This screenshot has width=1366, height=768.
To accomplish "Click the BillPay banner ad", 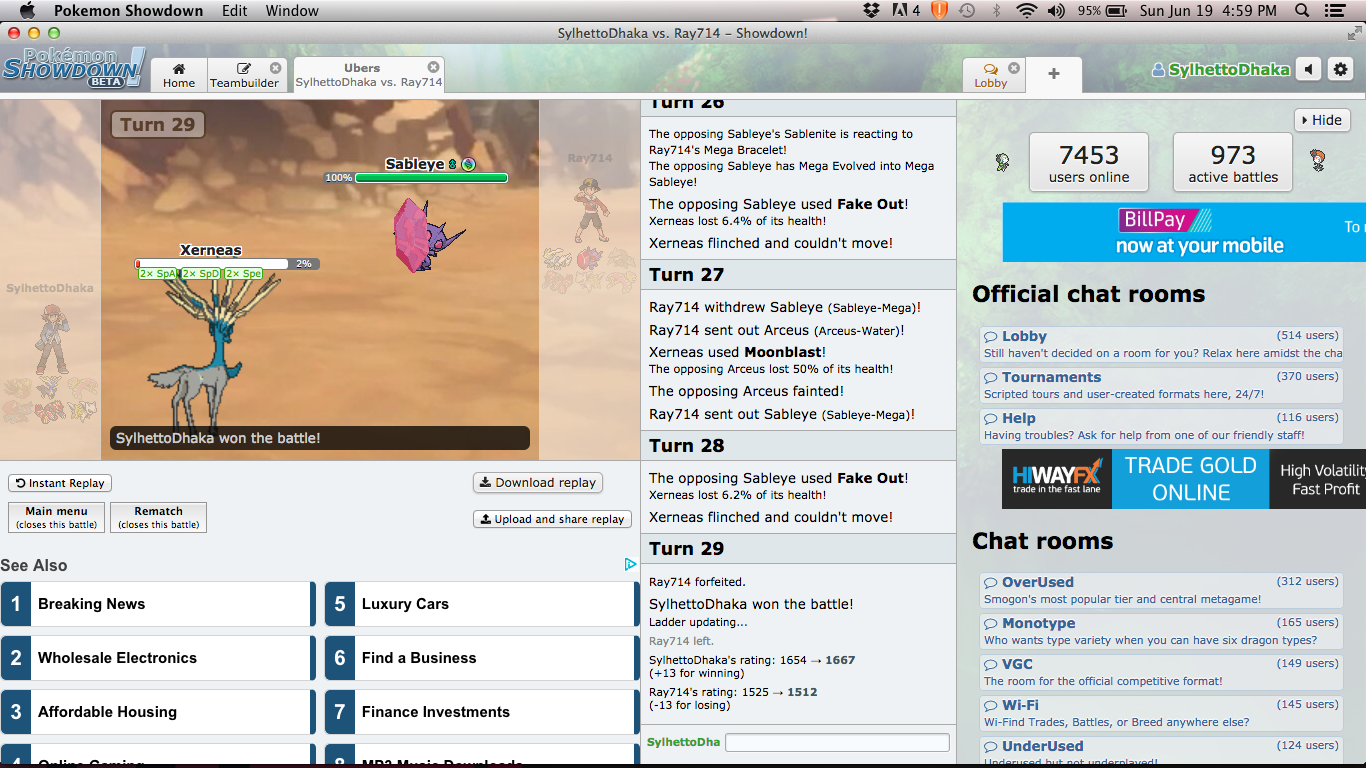I will 1184,233.
